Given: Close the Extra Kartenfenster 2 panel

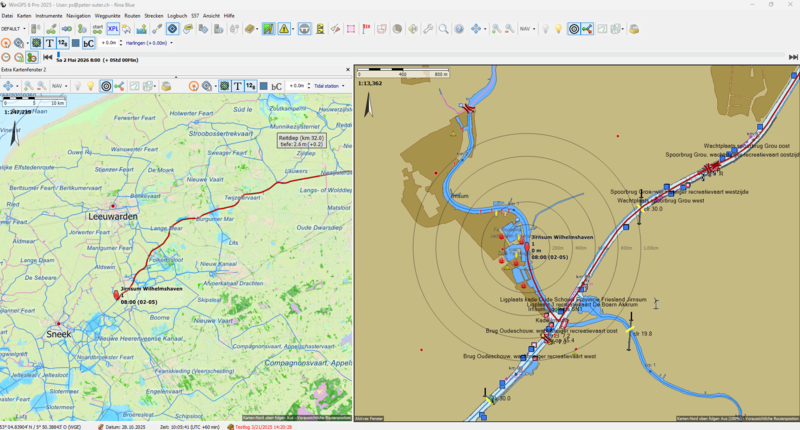Looking at the screenshot, I should tap(346, 70).
